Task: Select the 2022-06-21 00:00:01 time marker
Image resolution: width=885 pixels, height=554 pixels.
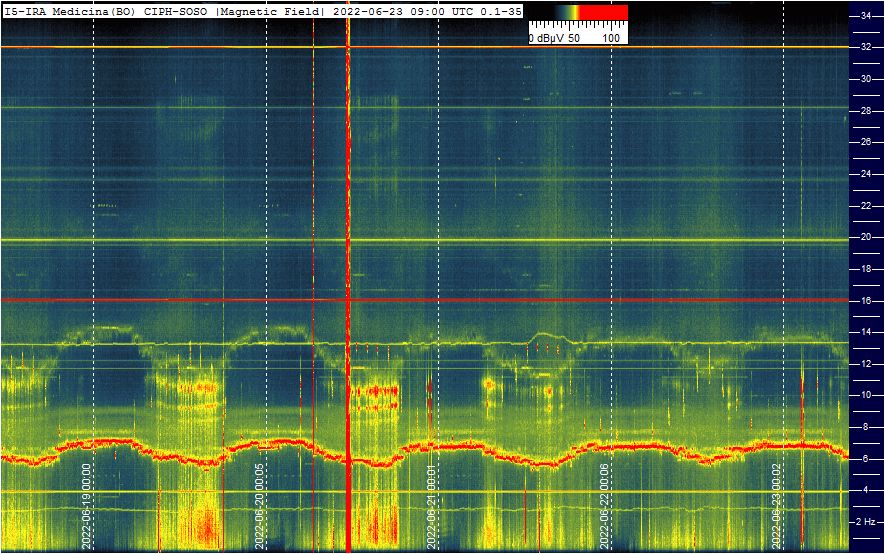Action: (432, 505)
